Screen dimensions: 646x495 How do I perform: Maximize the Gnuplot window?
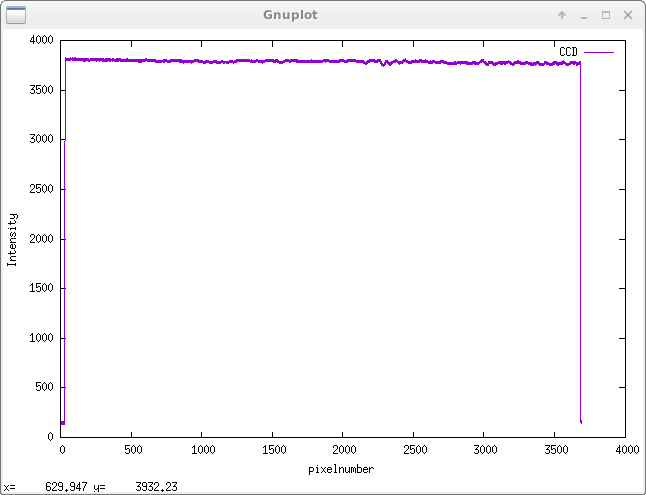(606, 15)
